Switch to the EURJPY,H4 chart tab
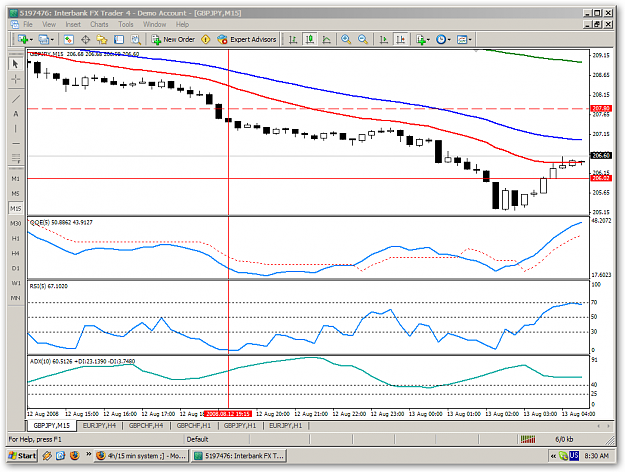 (99, 425)
